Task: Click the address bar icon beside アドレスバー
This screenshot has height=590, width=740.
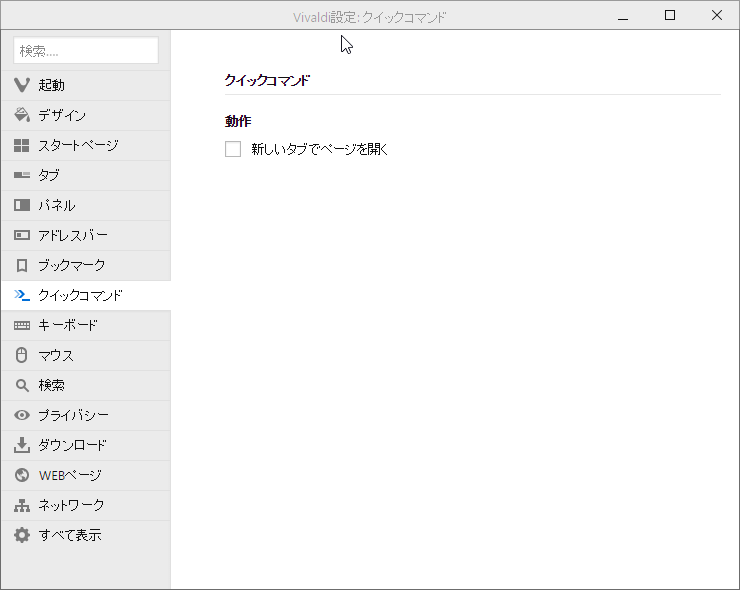Action: (22, 235)
